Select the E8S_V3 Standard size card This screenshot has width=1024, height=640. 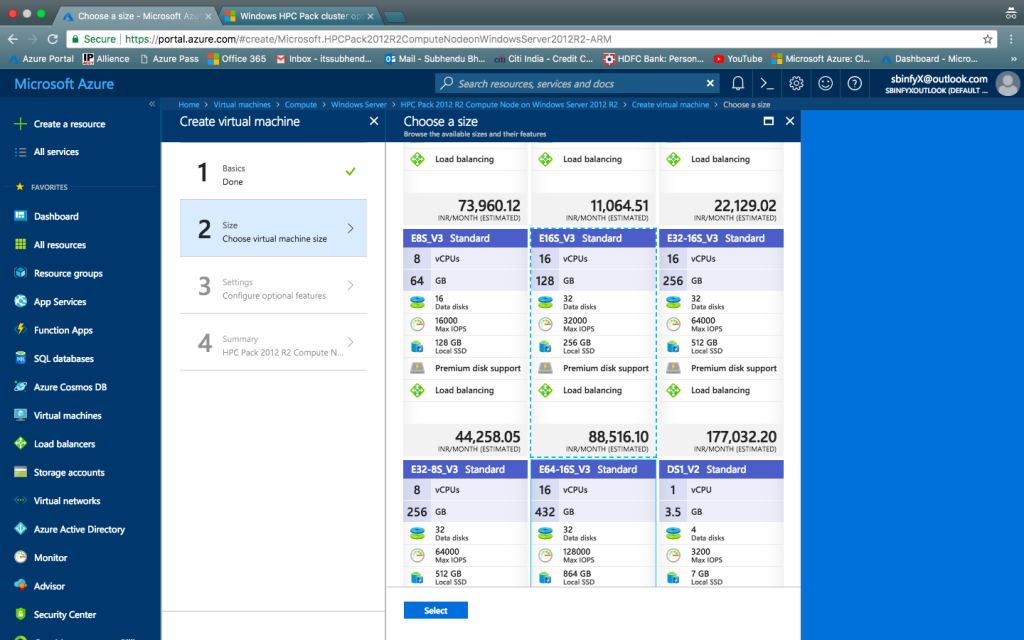[x=465, y=342]
